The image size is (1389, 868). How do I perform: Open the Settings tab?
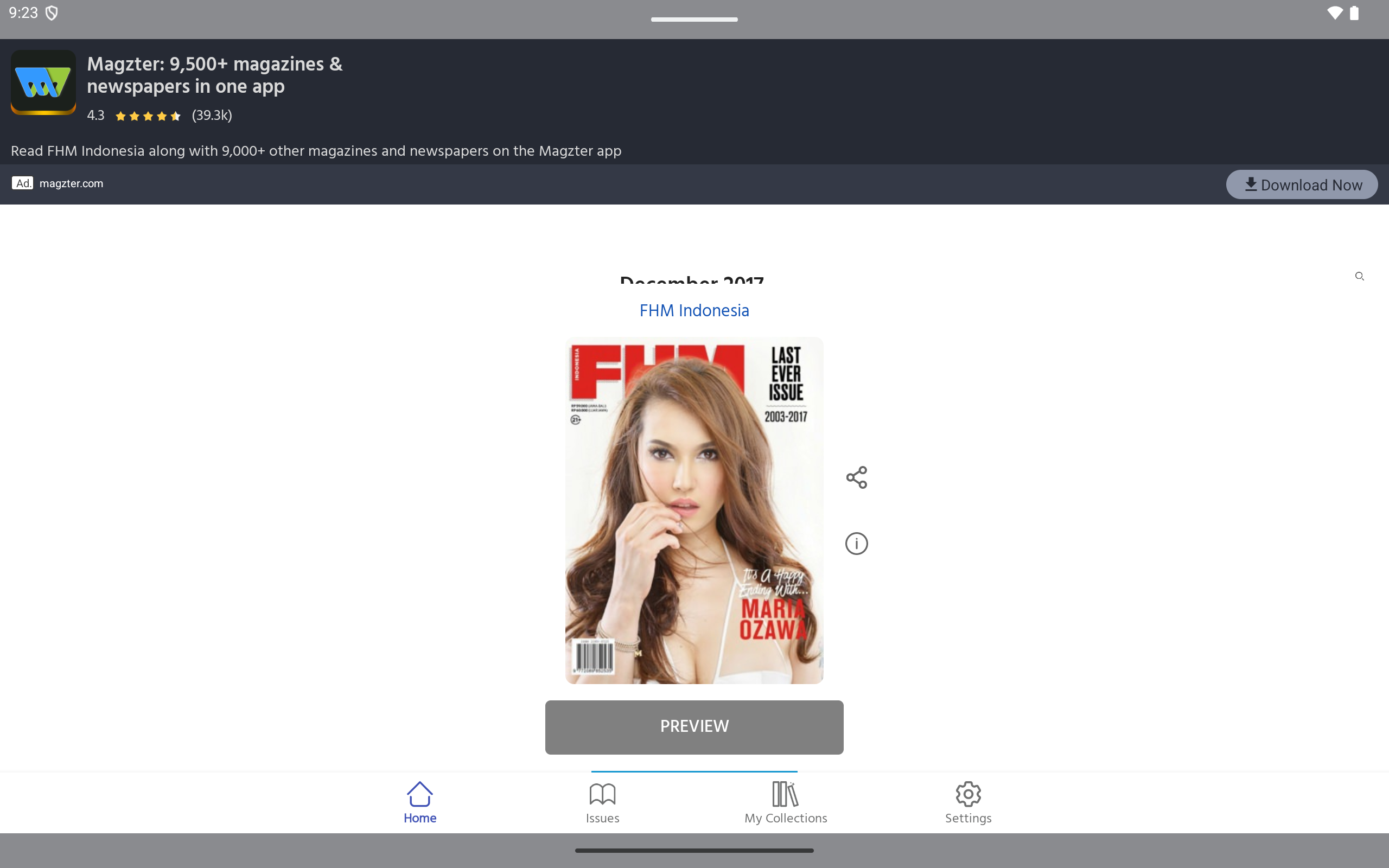coord(969,802)
